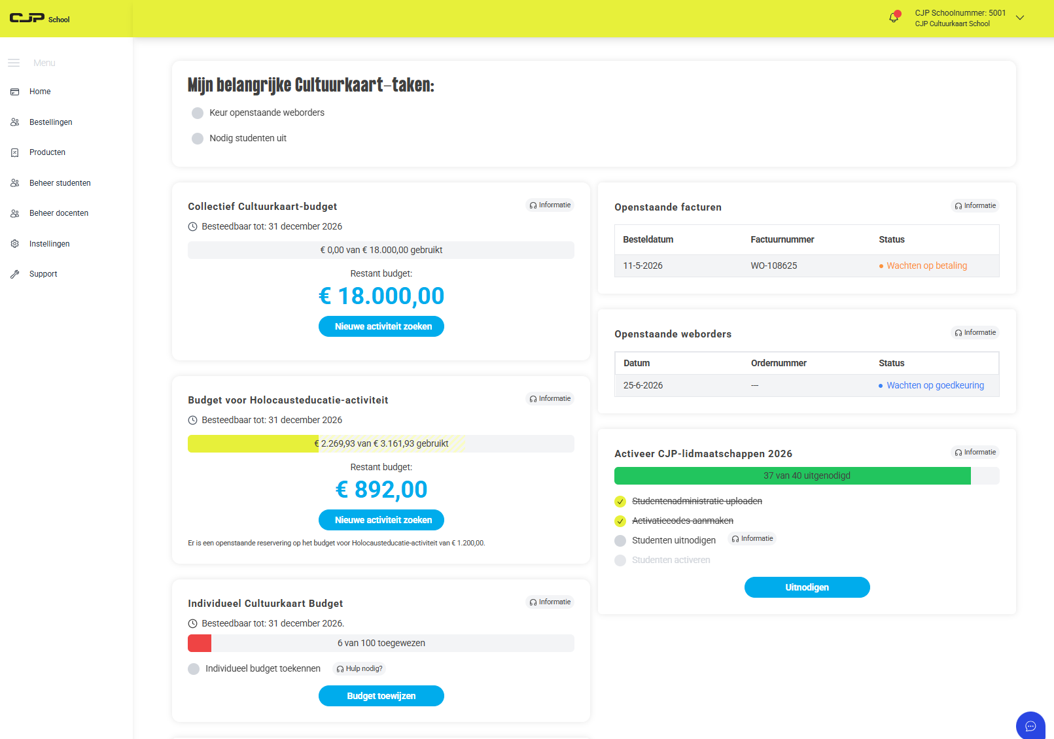Click the Beheer studenten sidebar icon
This screenshot has height=739, width=1054.
coord(15,183)
